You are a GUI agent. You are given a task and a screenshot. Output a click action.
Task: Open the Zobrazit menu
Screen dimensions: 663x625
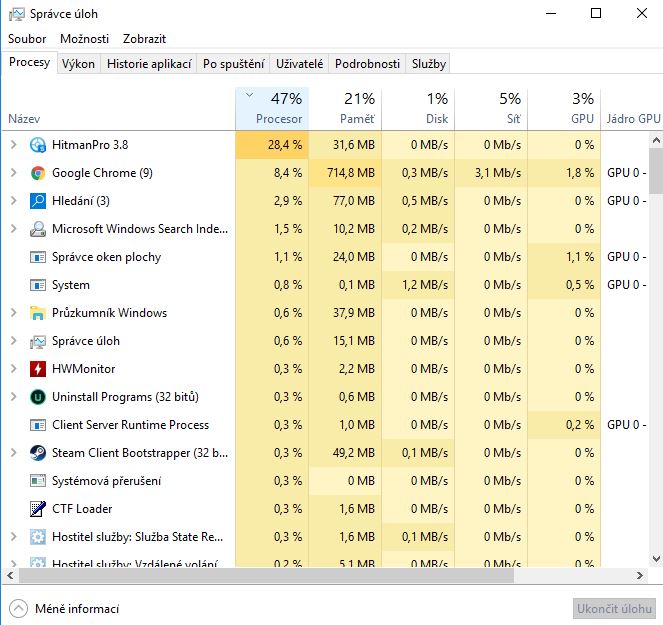(x=145, y=39)
